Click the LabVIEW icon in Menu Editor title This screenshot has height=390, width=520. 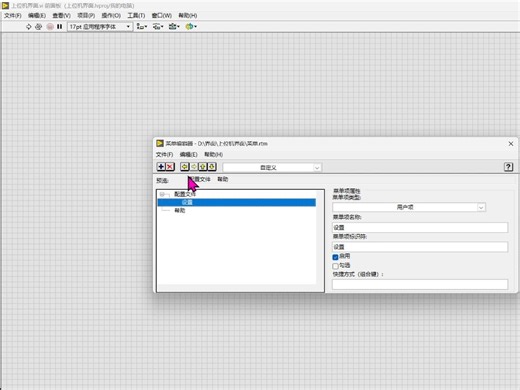point(160,143)
